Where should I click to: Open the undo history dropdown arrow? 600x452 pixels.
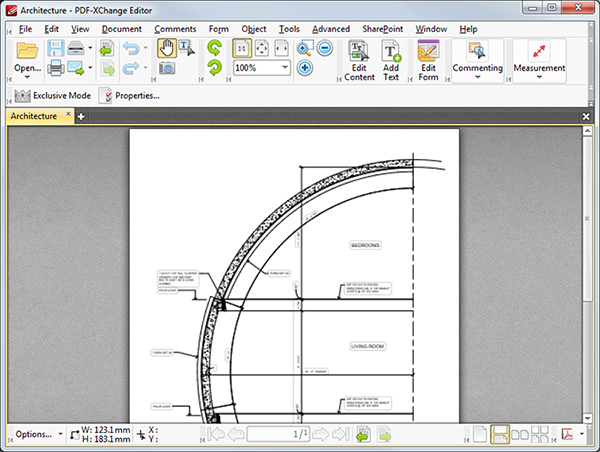(145, 48)
